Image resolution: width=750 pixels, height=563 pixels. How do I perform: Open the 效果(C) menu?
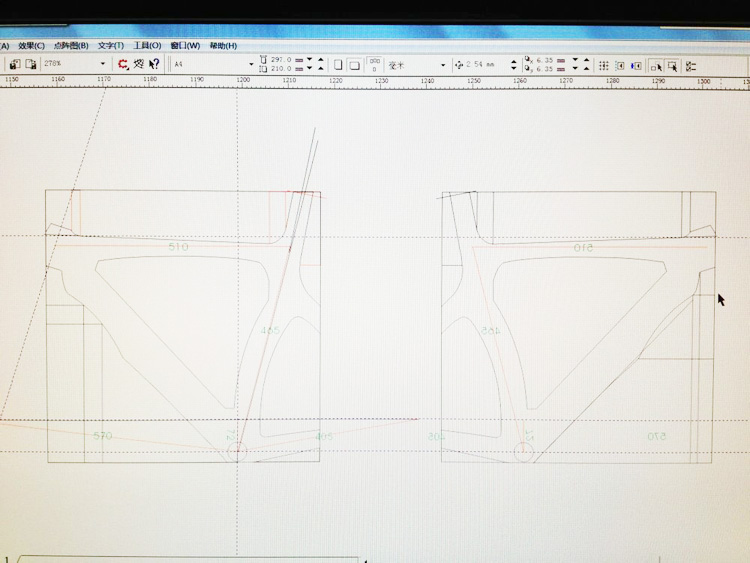32,45
